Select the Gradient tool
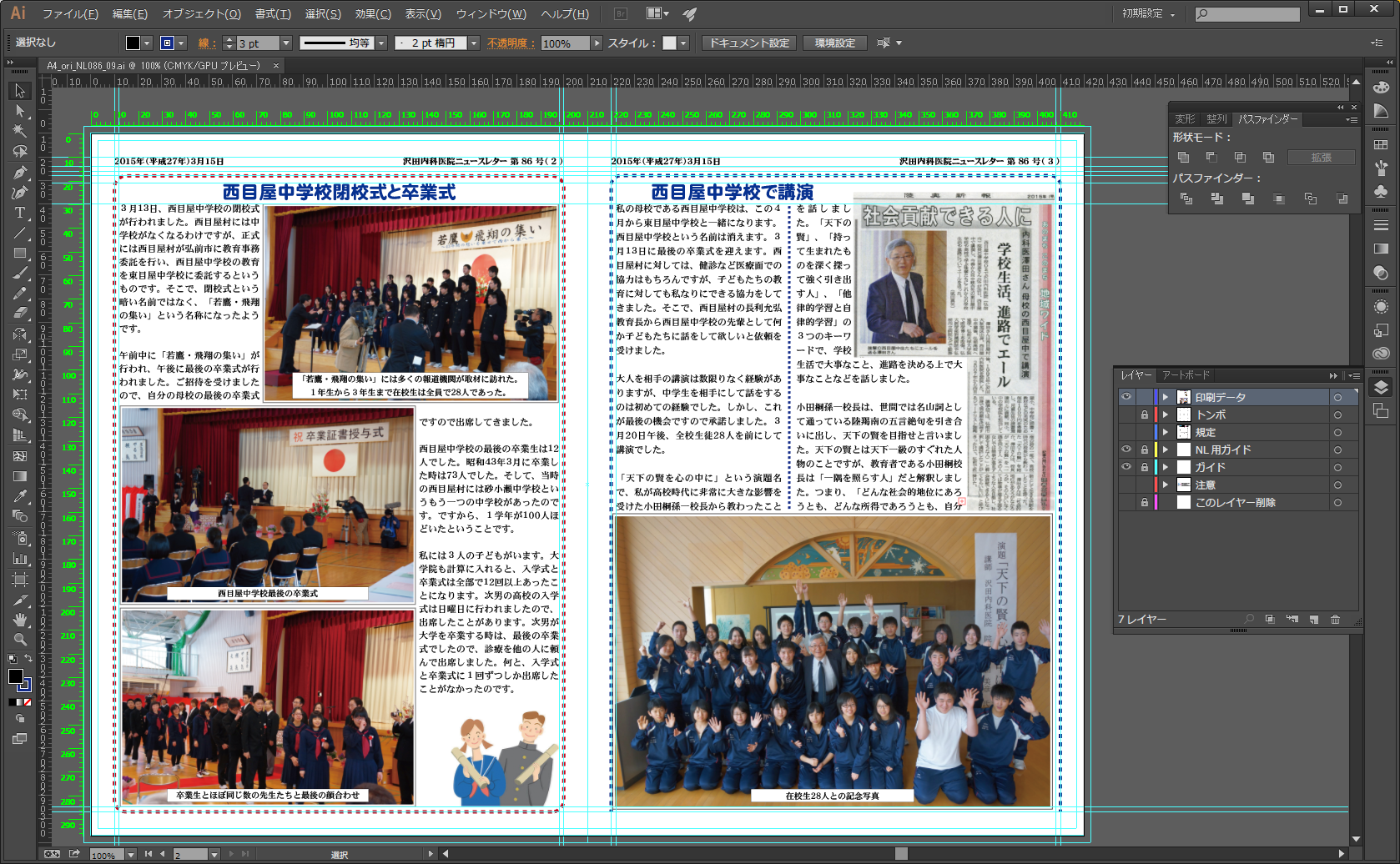 (20, 476)
